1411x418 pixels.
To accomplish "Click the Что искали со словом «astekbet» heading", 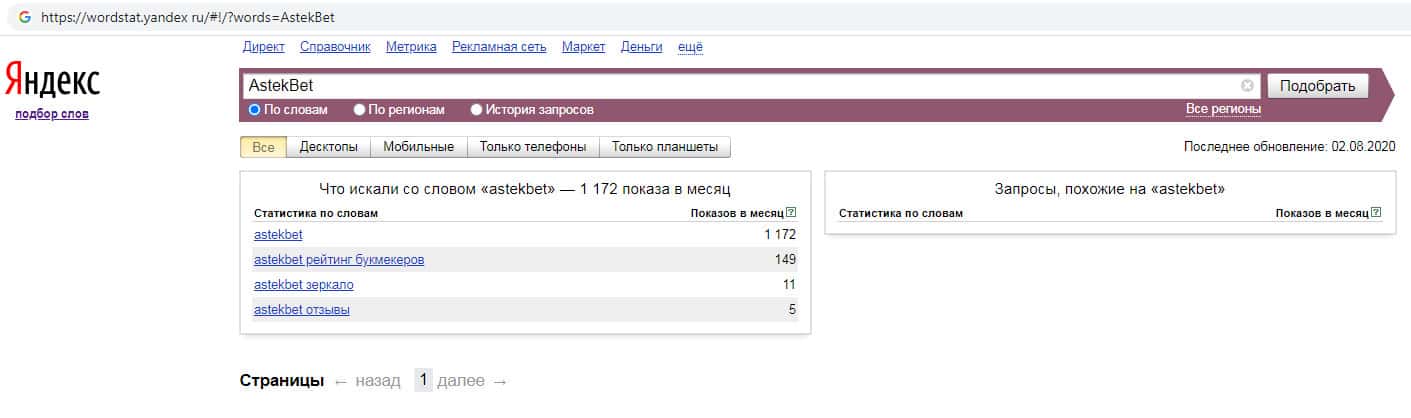I will [x=525, y=188].
